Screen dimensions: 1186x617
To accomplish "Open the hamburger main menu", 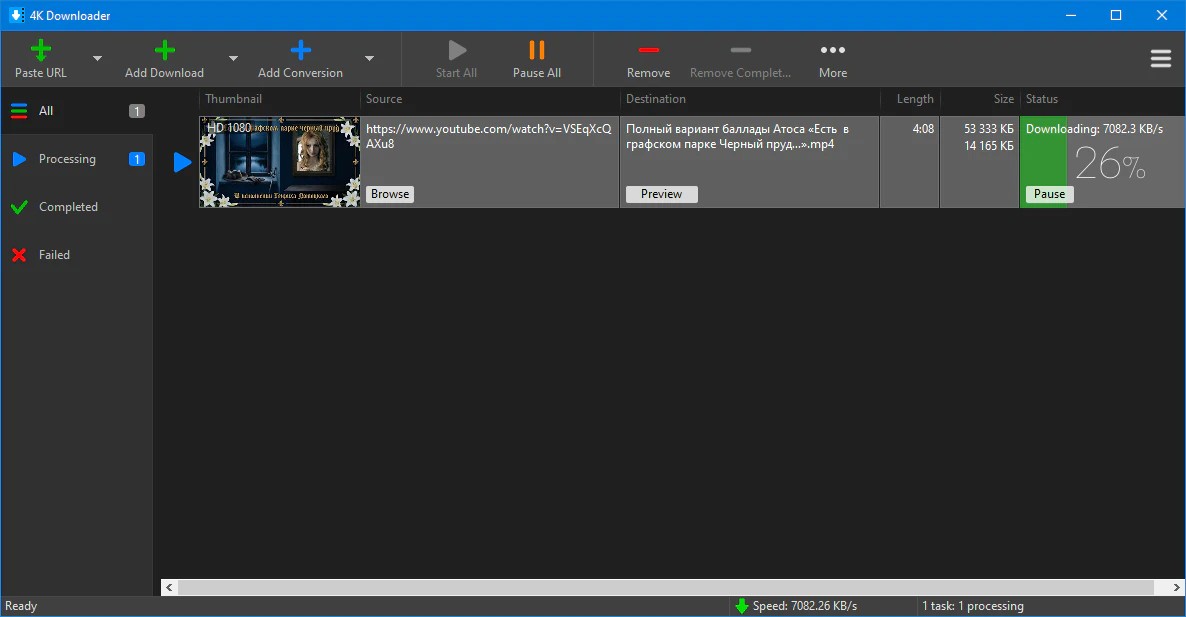I will click(x=1160, y=59).
